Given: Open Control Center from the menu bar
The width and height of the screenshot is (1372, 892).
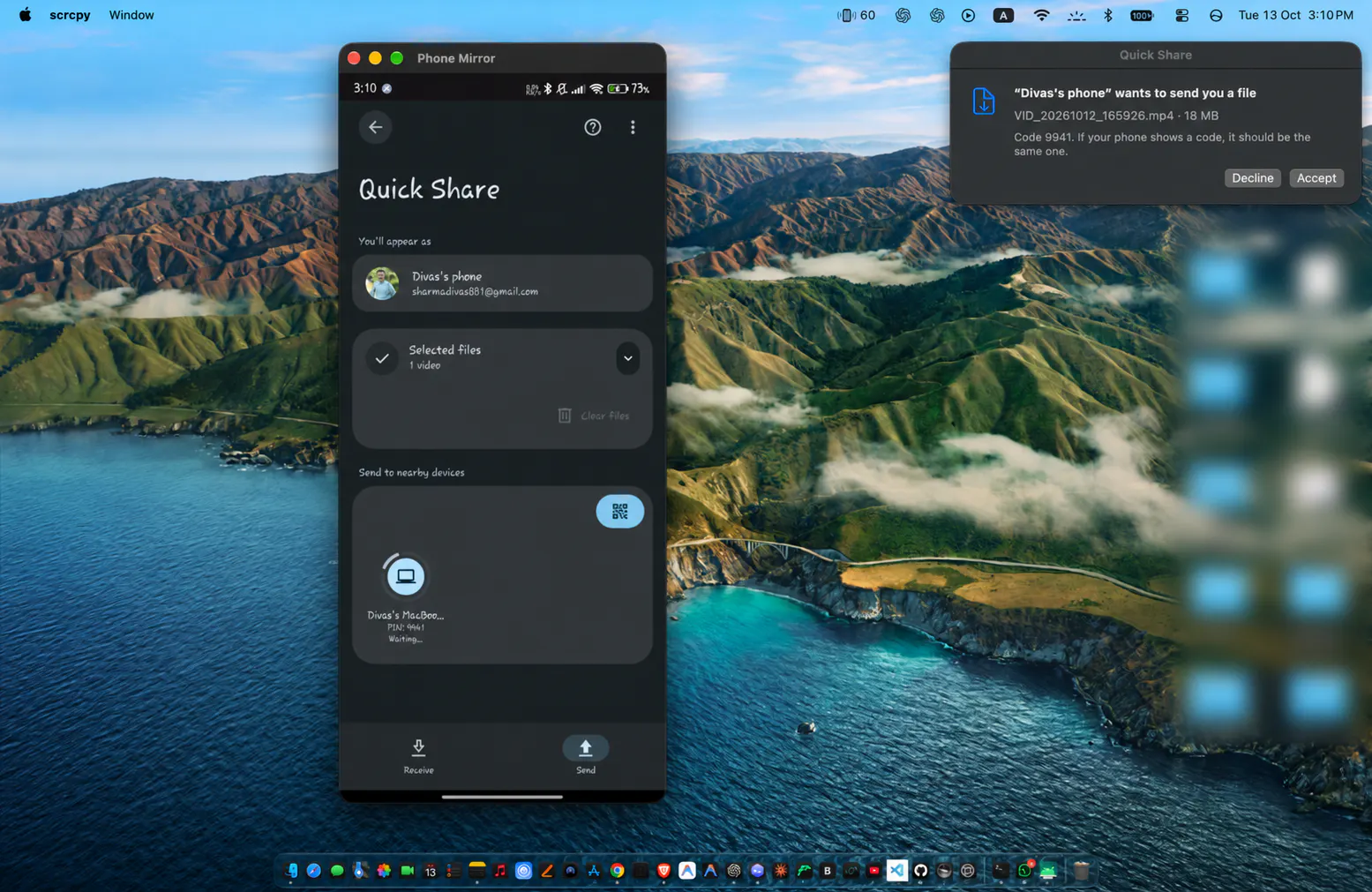Looking at the screenshot, I should tap(1181, 15).
